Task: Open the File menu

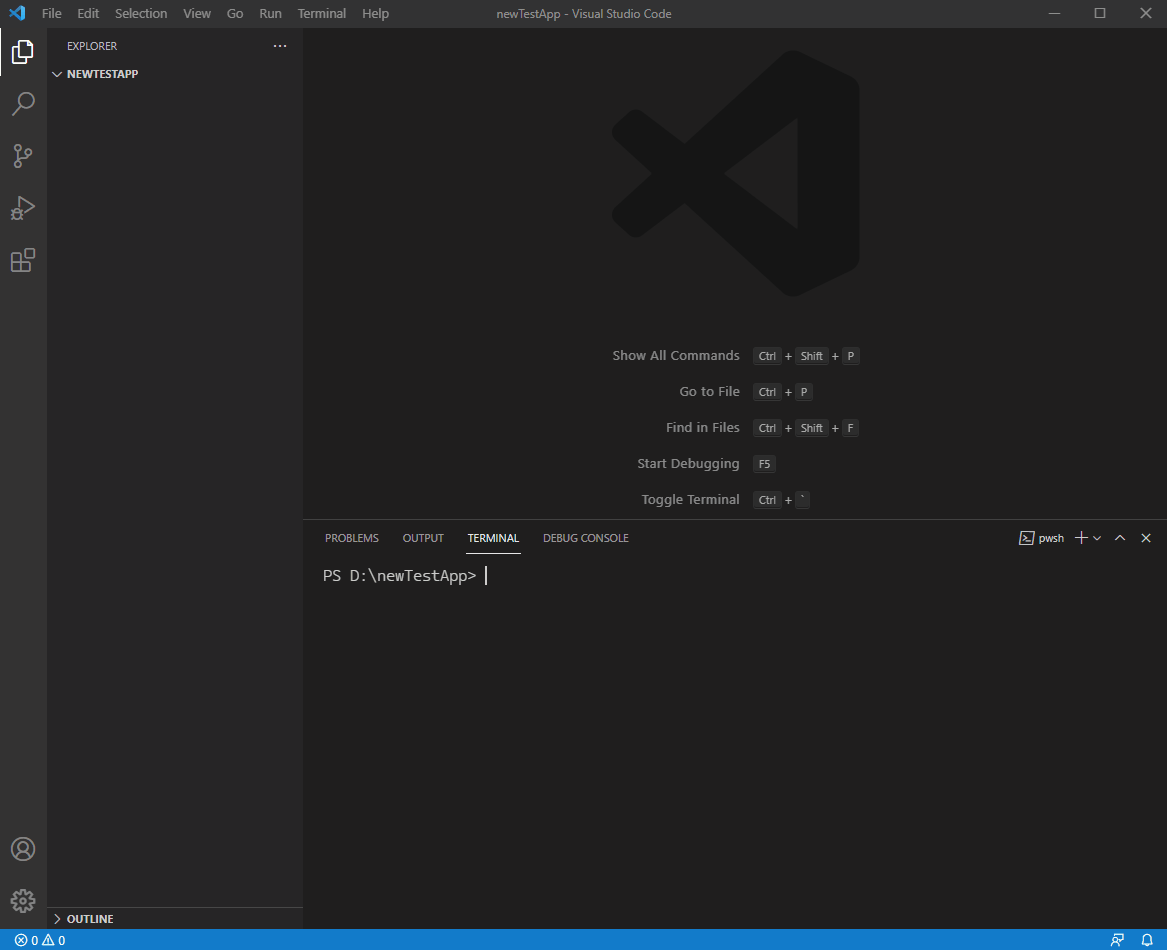Action: pos(51,13)
